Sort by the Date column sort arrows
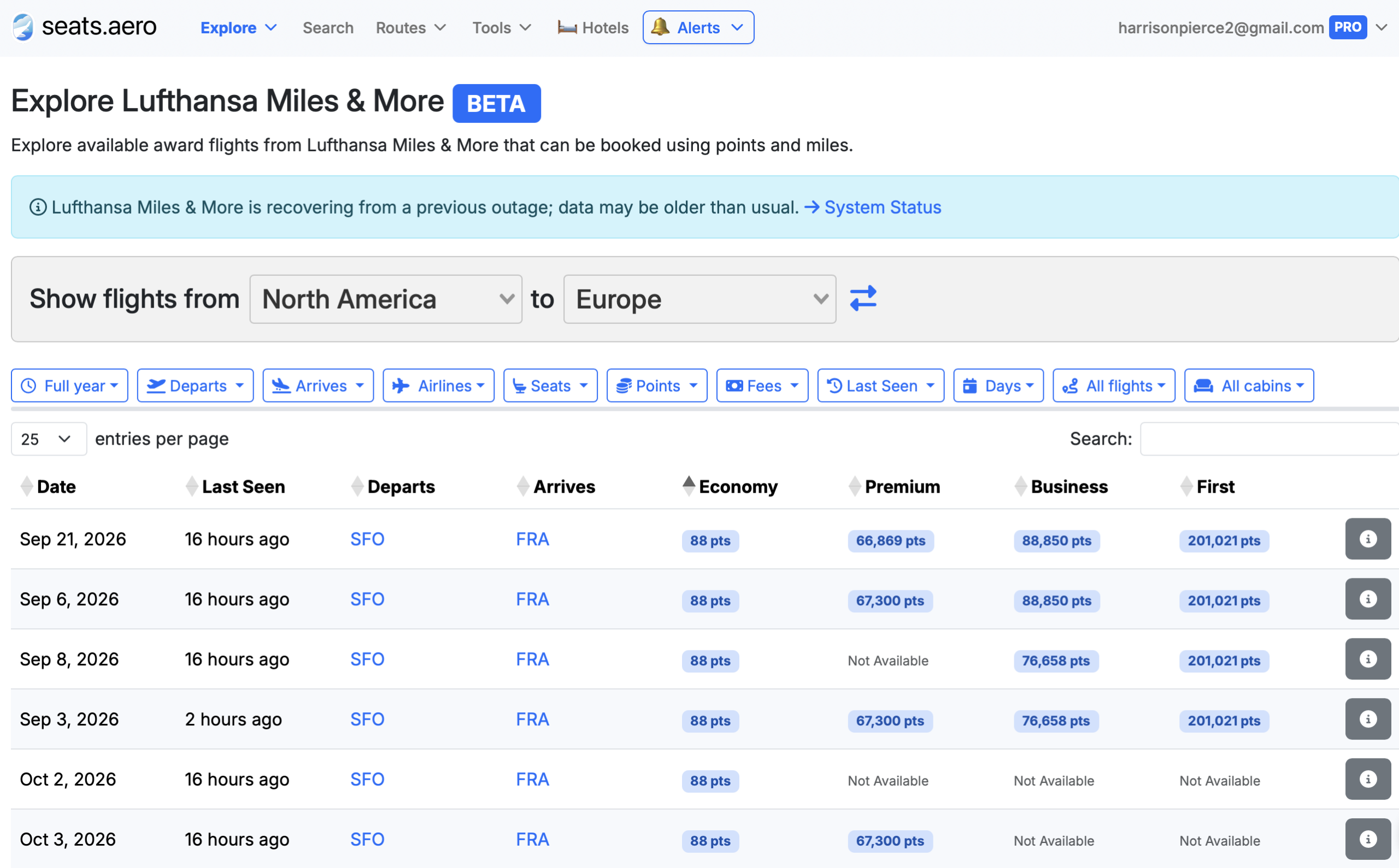1399x868 pixels. tap(26, 486)
